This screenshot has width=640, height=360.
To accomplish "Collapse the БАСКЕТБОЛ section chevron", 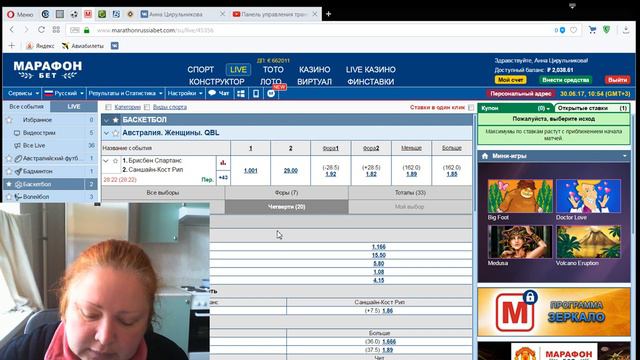I will coord(107,120).
